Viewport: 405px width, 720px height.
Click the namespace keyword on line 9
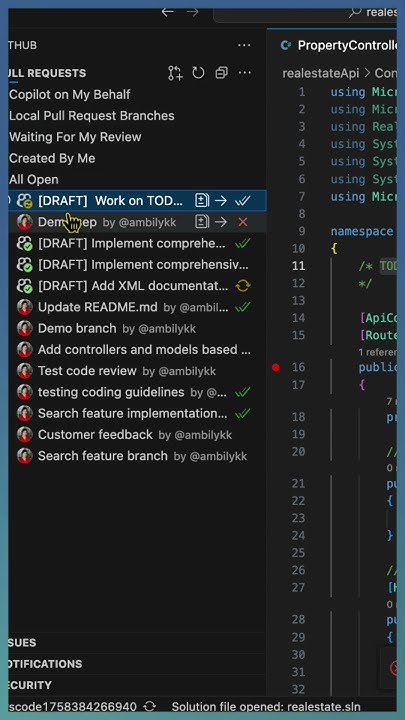pos(363,231)
